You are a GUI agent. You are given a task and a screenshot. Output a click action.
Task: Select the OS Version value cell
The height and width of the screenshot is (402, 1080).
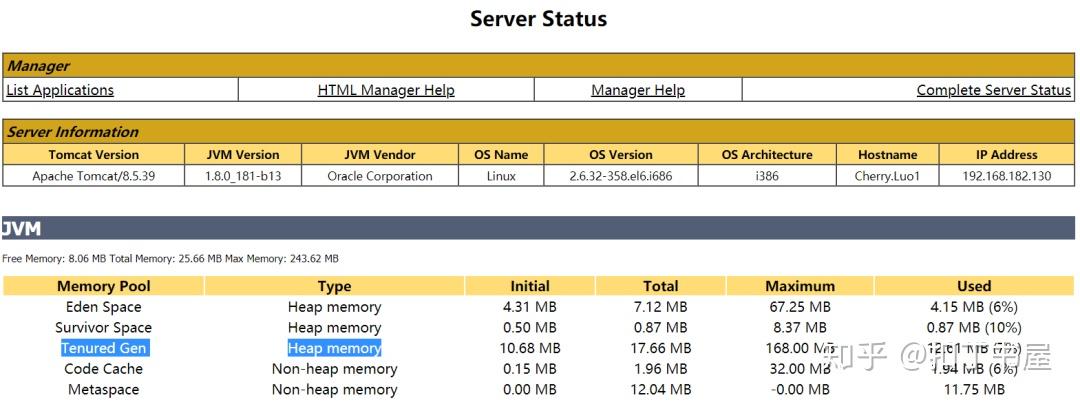pyautogui.click(x=621, y=176)
